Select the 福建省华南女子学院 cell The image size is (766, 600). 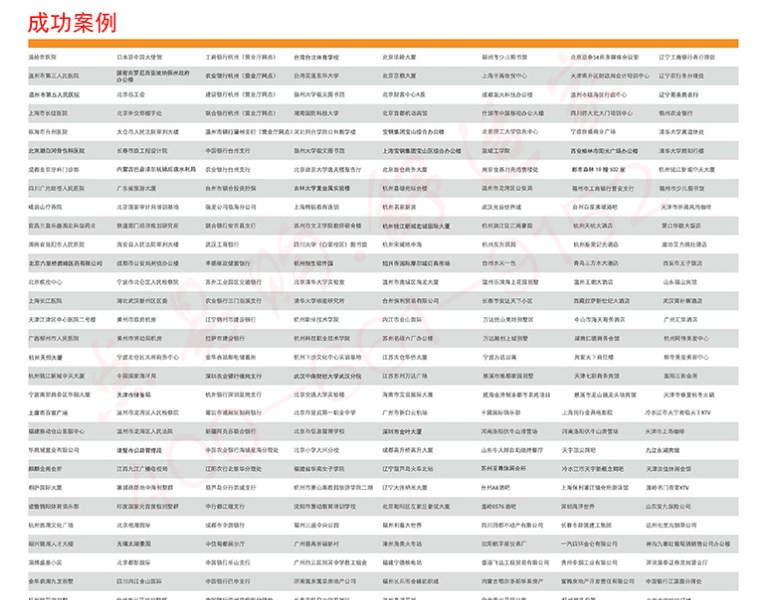tap(319, 469)
